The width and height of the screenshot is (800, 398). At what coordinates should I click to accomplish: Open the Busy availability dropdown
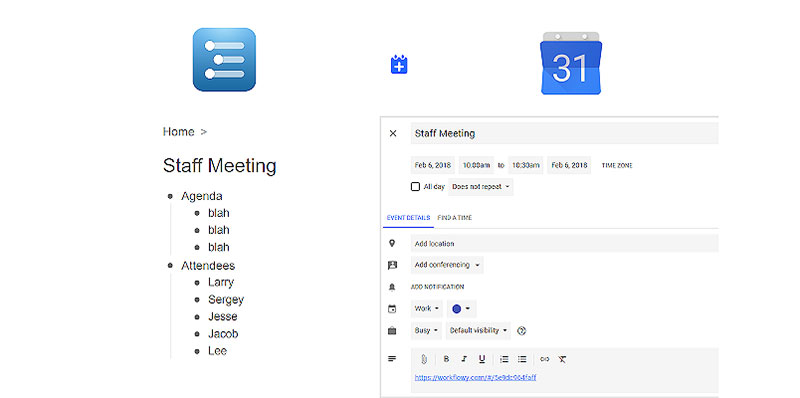pyautogui.click(x=426, y=331)
